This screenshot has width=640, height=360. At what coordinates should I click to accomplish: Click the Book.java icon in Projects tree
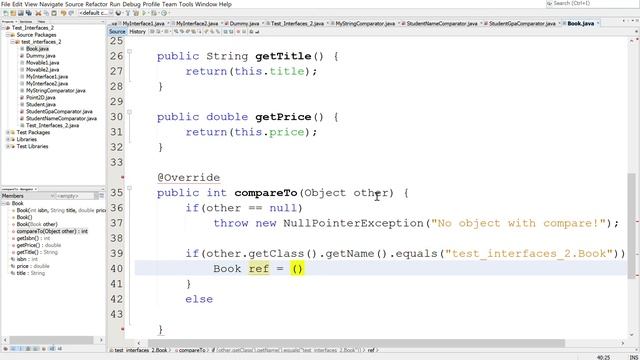pyautogui.click(x=22, y=49)
